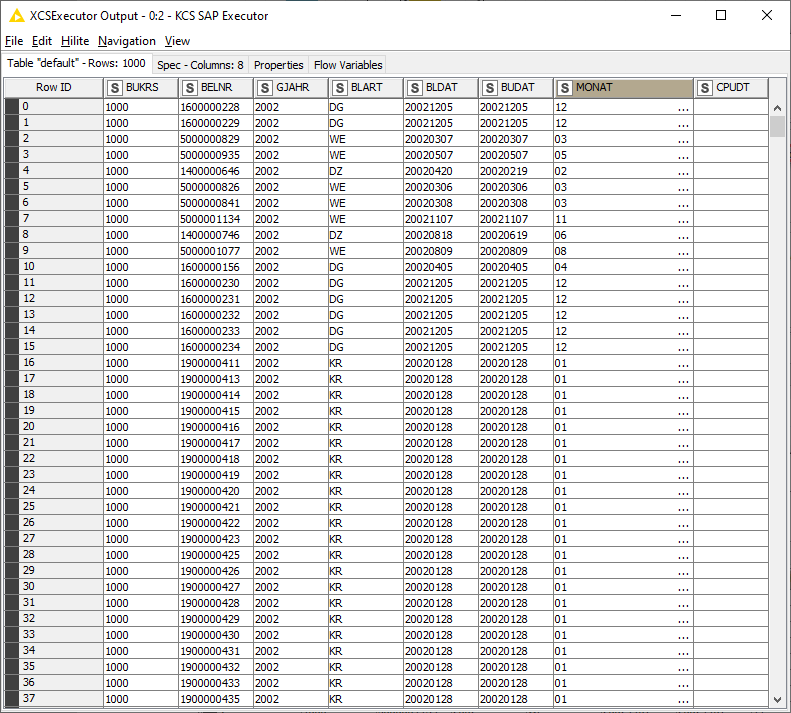
Task: Click the string type icon for BLART
Action: pos(340,88)
